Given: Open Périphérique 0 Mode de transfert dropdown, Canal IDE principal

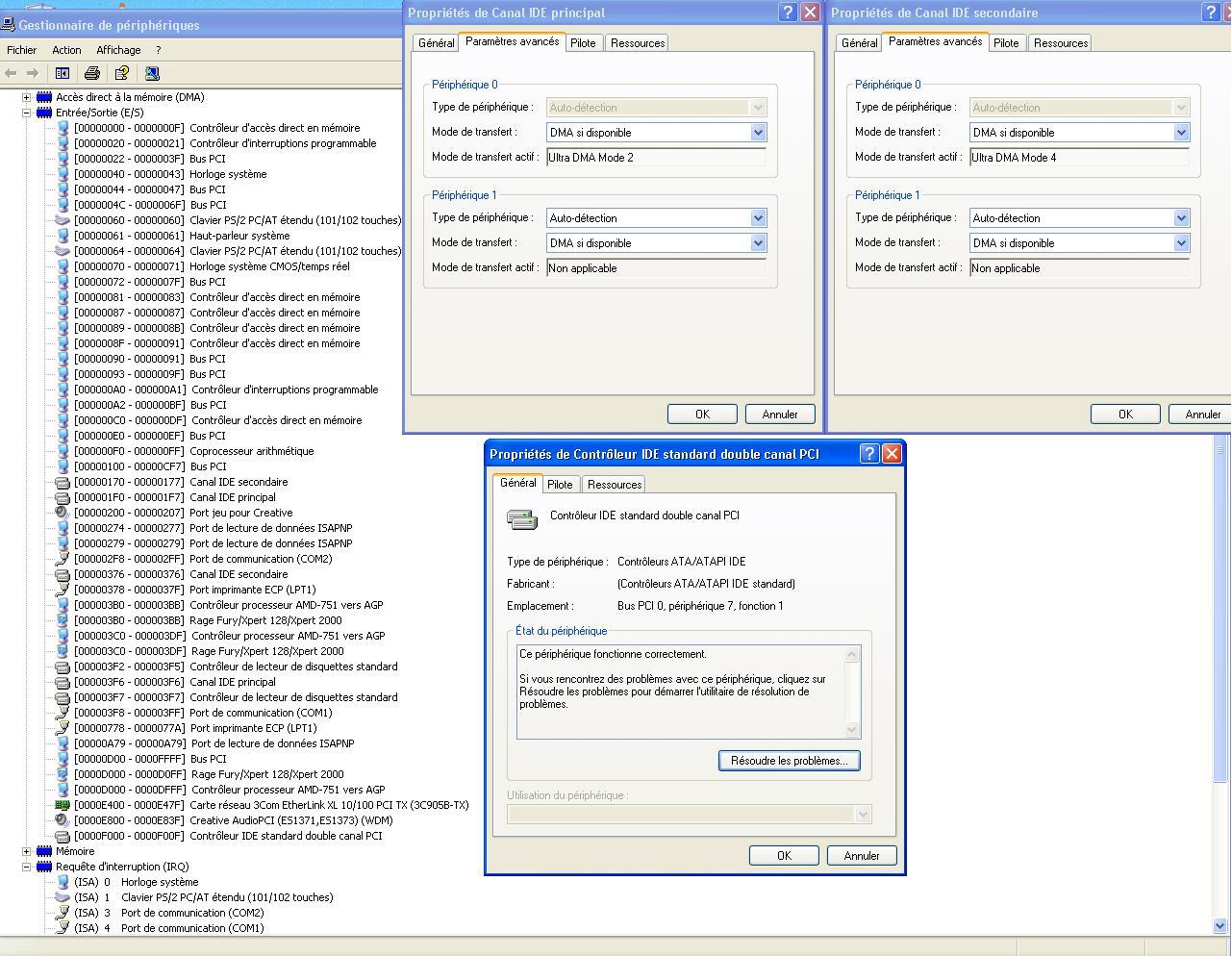Looking at the screenshot, I should click(758, 133).
